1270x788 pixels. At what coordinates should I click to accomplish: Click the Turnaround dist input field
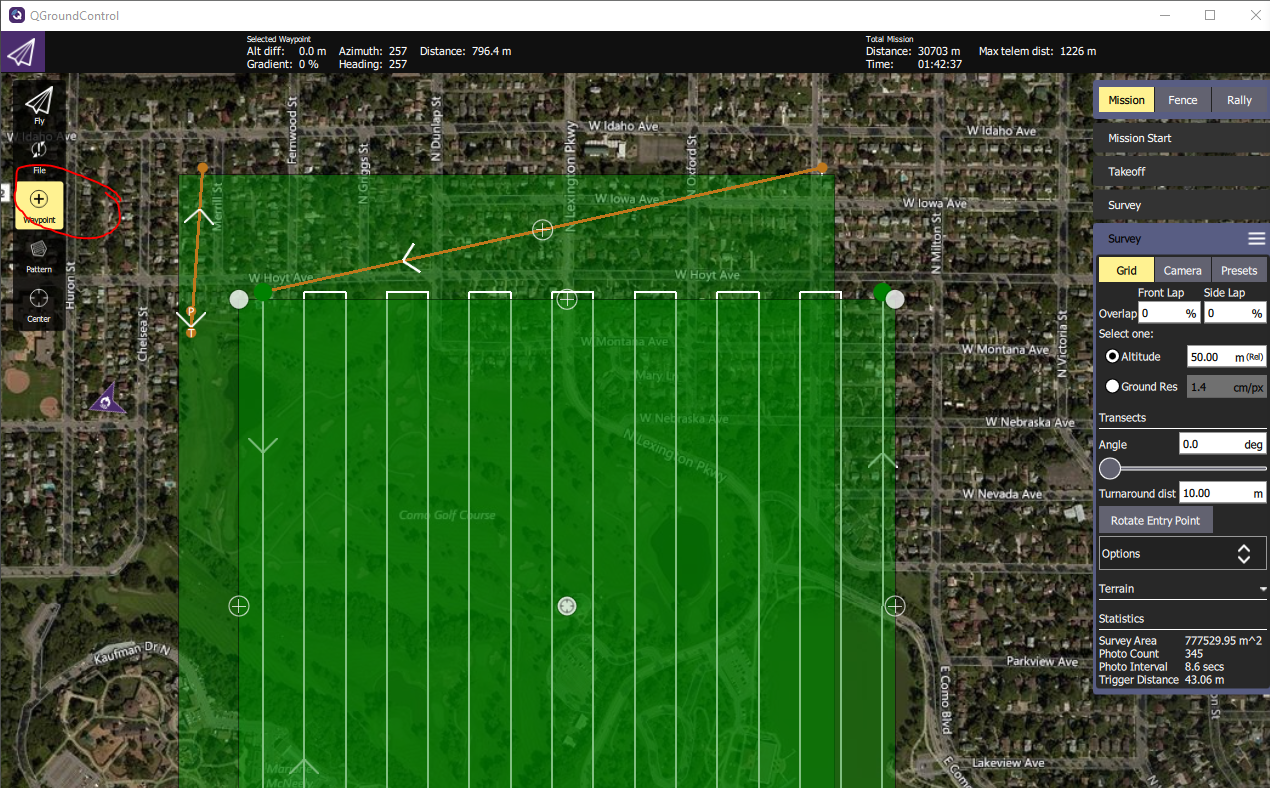pyautogui.click(x=1223, y=493)
